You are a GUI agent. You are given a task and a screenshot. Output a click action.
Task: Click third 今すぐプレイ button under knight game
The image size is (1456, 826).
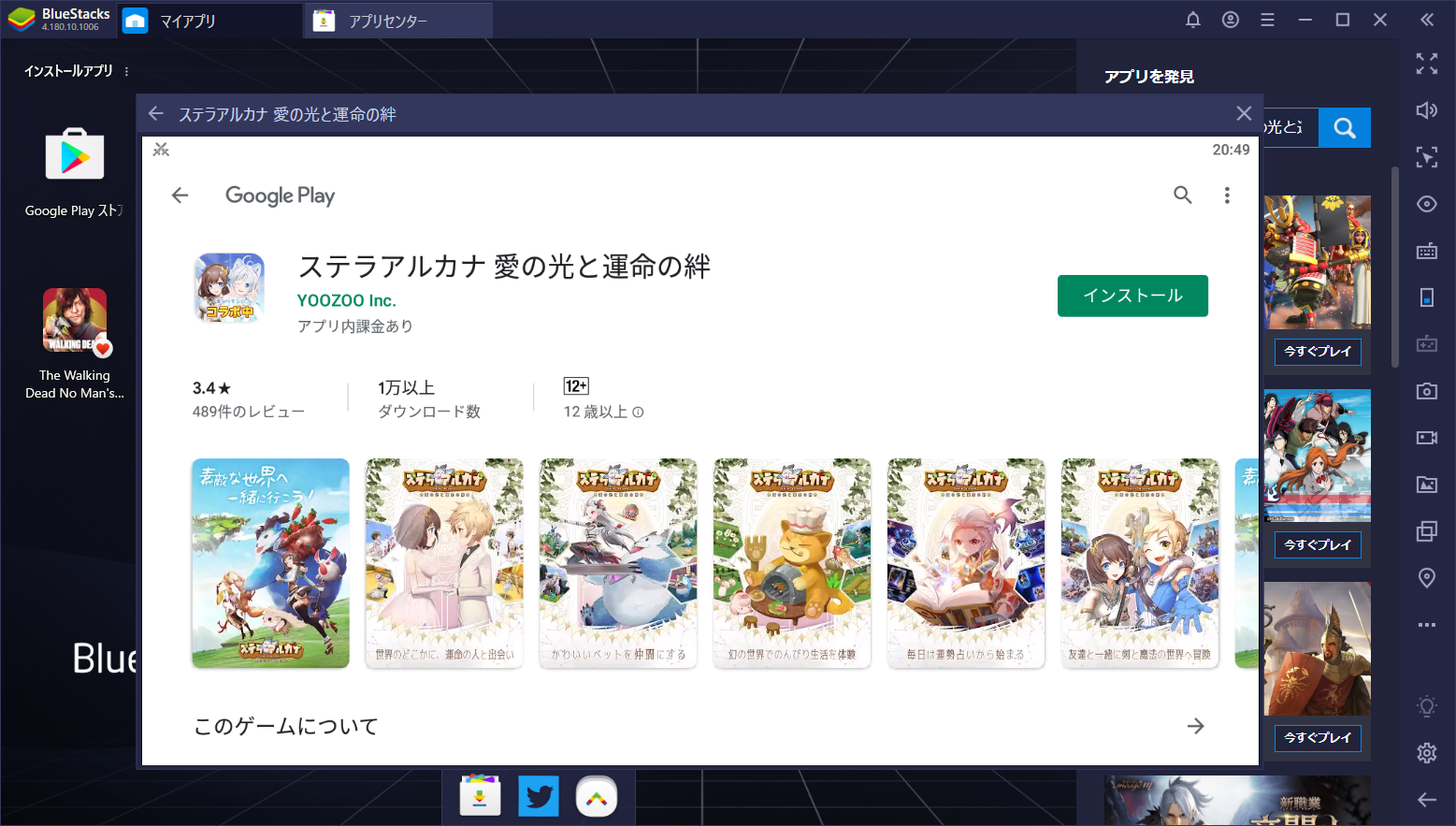[1318, 738]
